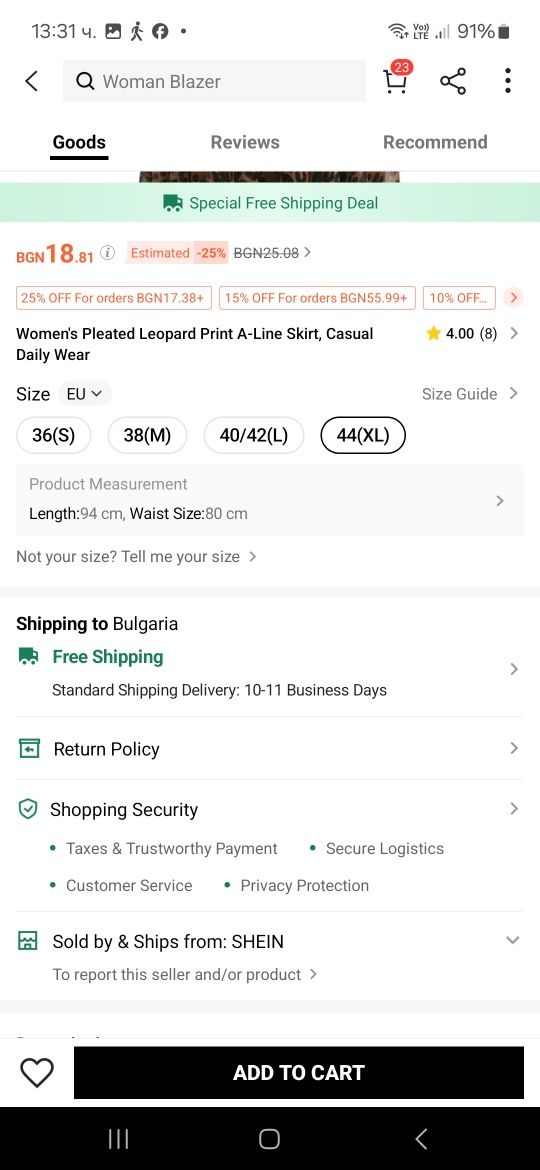The image size is (540, 1170).
Task: Tap the Android home navigation button
Action: pyautogui.click(x=269, y=1139)
